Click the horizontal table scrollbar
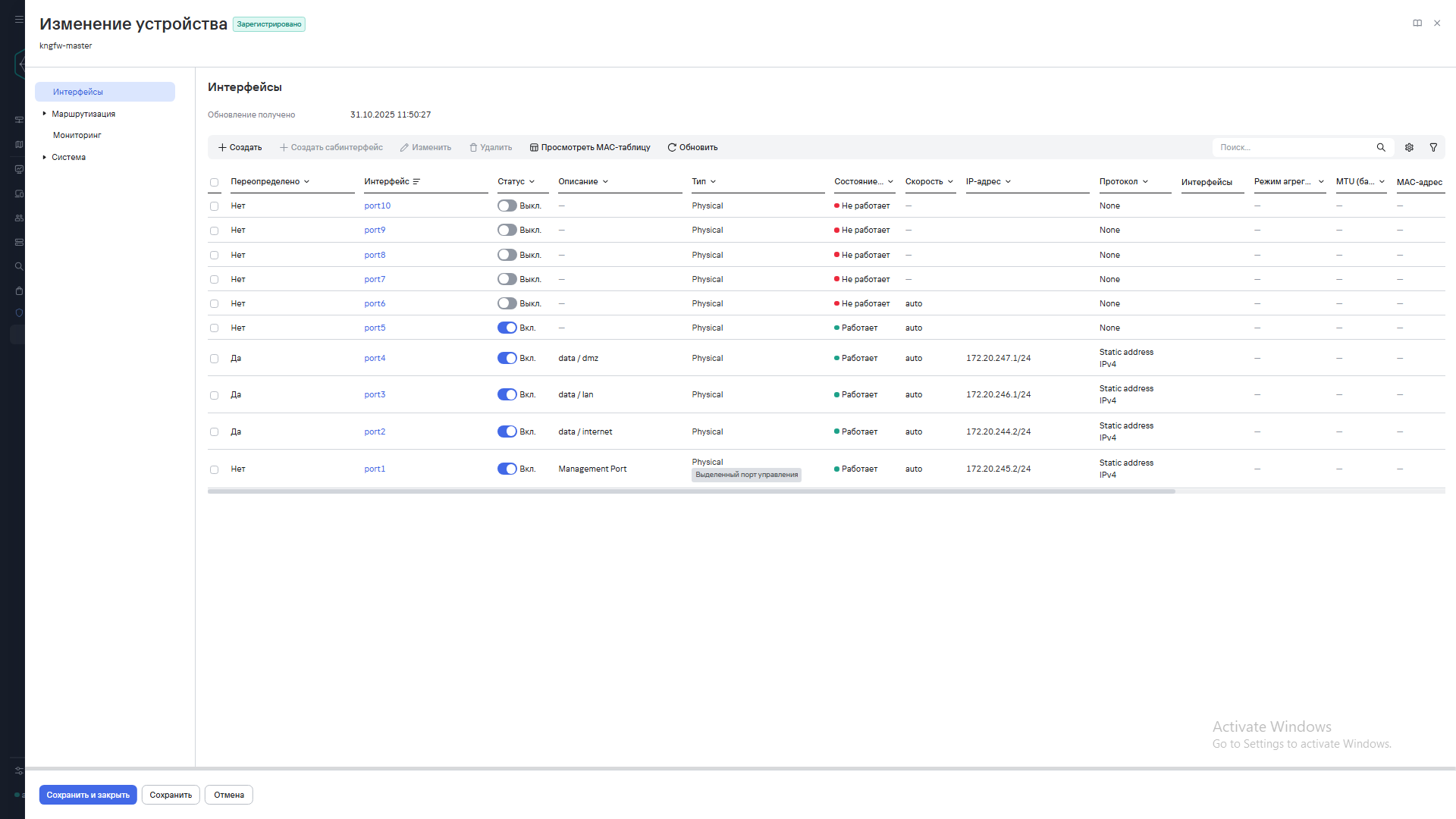The width and height of the screenshot is (1456, 819). (x=690, y=491)
